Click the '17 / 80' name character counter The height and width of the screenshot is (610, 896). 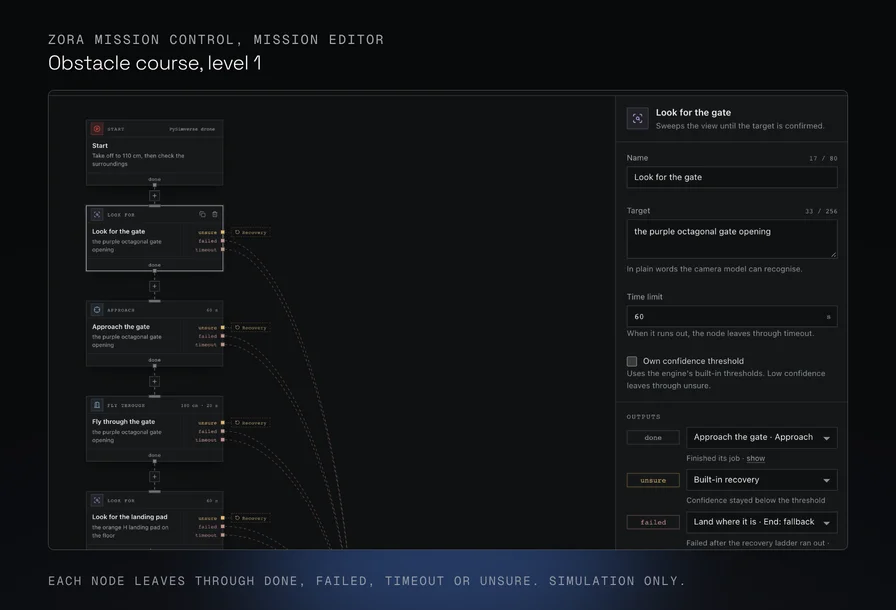(823, 158)
